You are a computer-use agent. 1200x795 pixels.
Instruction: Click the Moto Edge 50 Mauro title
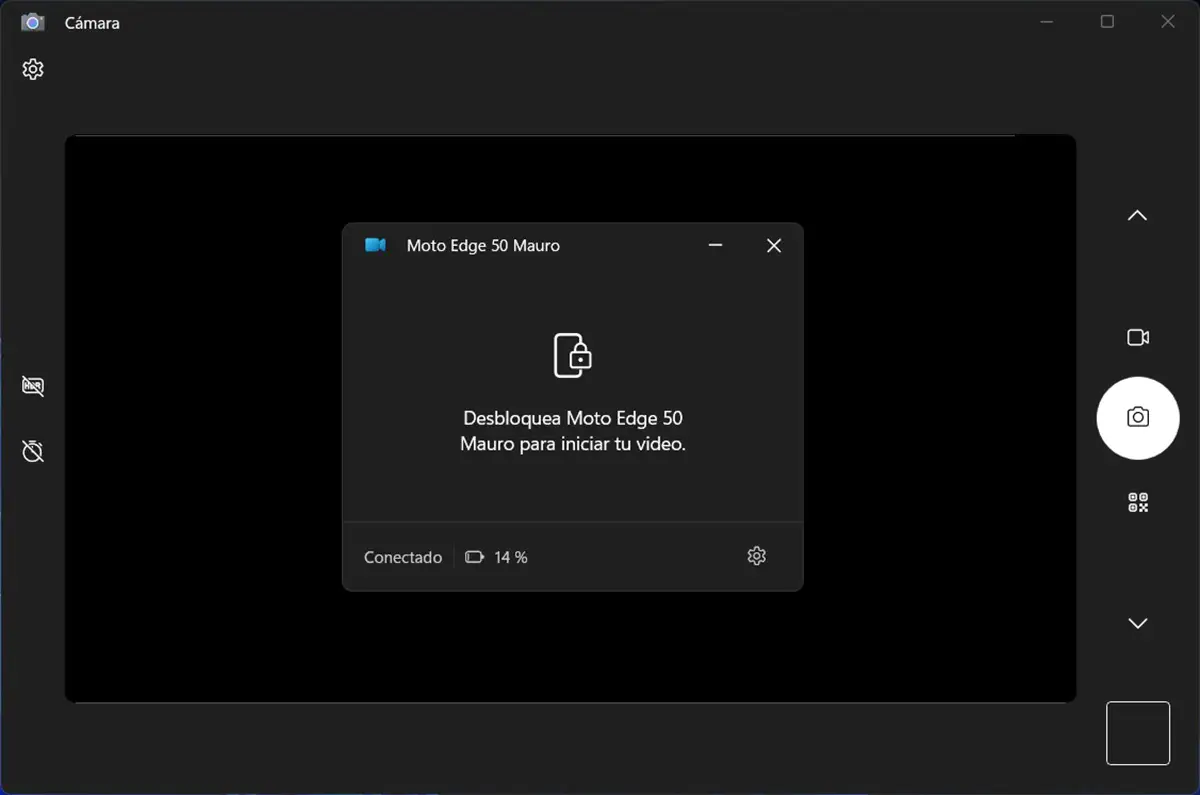(x=483, y=246)
